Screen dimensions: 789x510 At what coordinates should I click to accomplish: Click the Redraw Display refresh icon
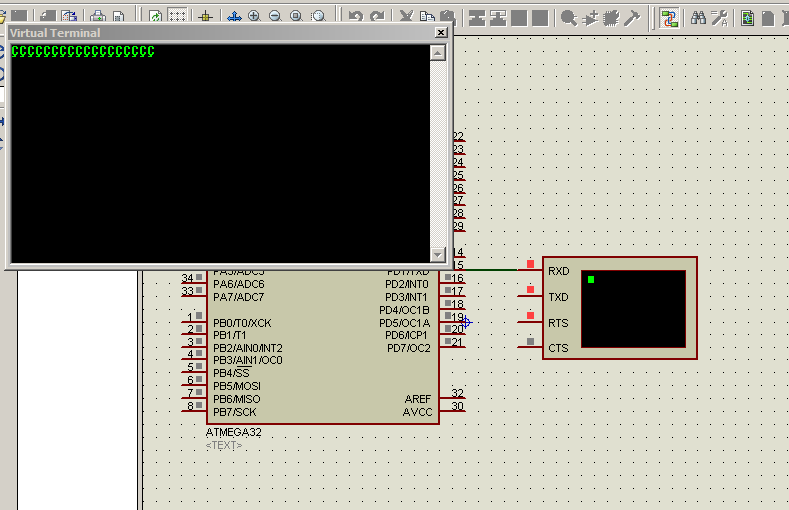(156, 17)
